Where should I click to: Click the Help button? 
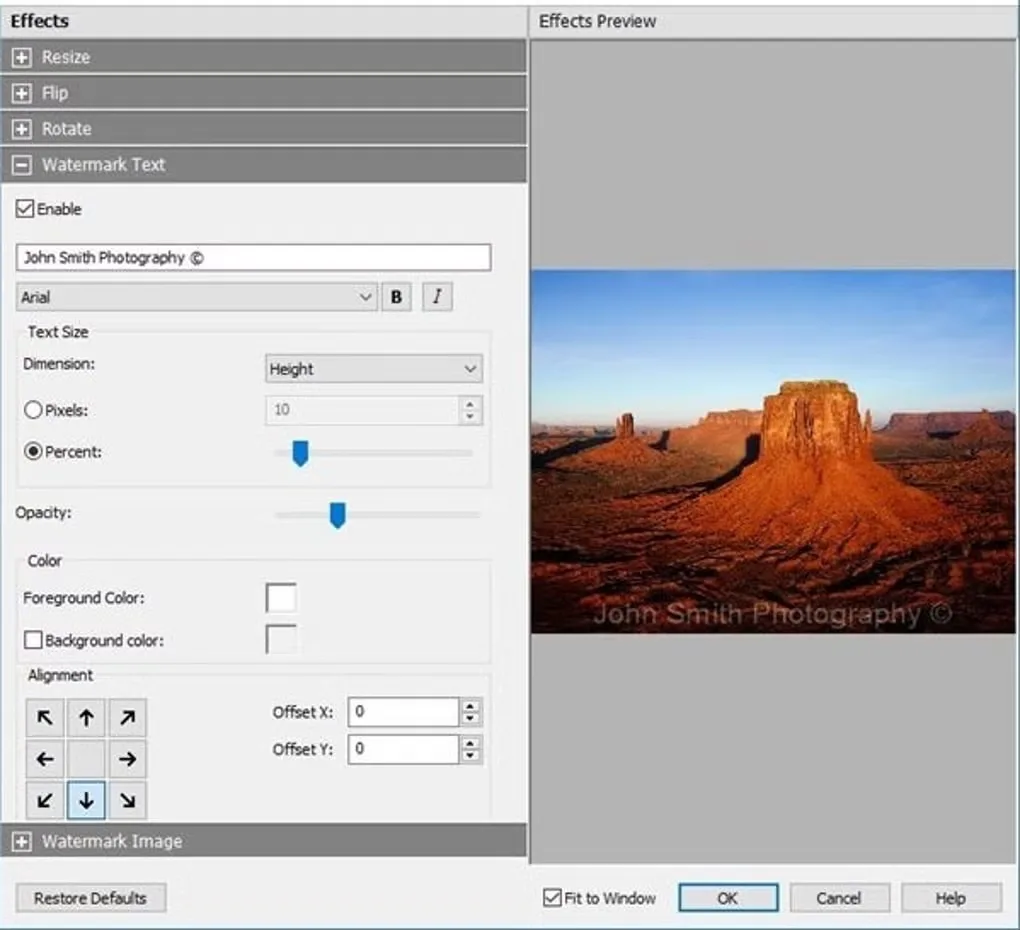click(951, 898)
